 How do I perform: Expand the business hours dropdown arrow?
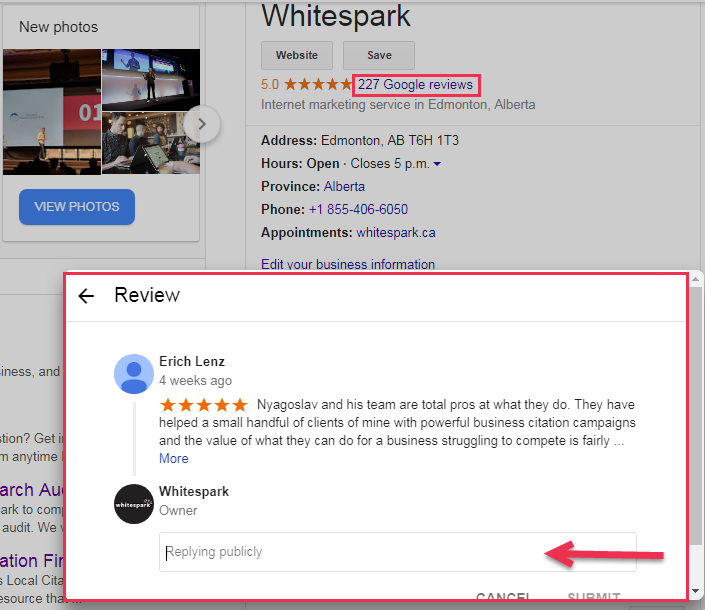pyautogui.click(x=437, y=164)
